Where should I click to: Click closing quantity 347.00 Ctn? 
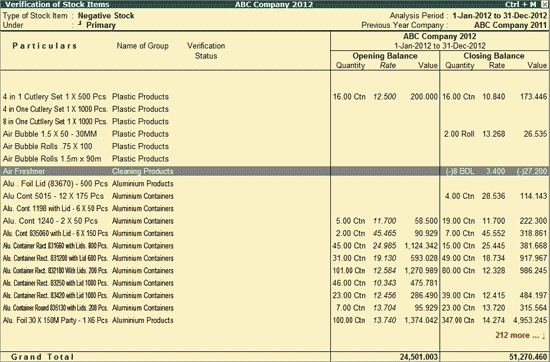pos(458,320)
